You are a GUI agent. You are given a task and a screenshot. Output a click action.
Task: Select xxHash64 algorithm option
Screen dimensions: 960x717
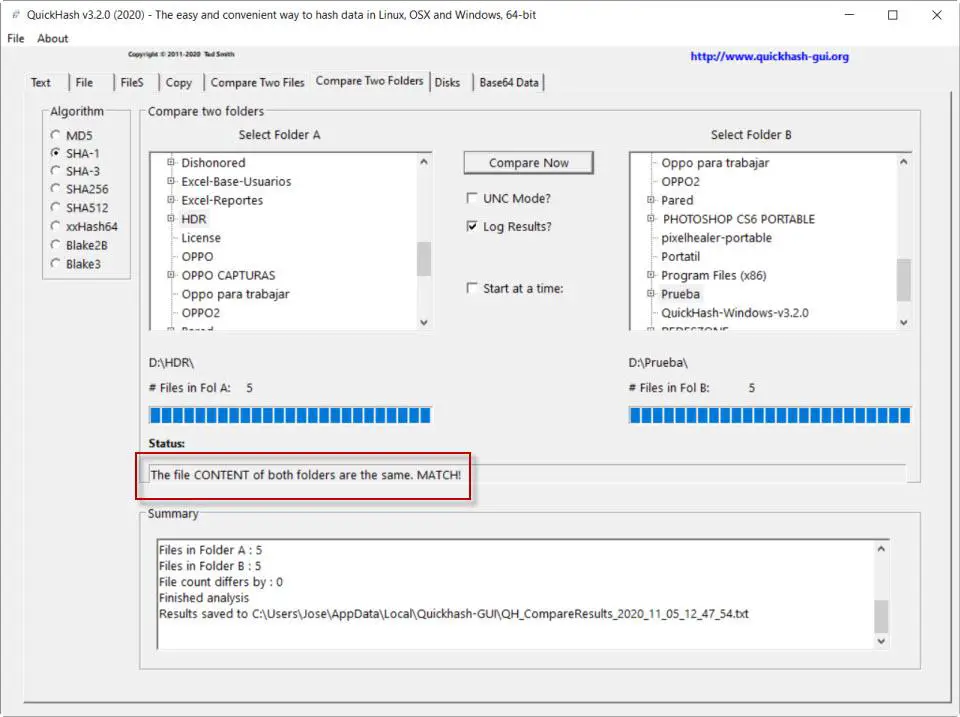tap(56, 226)
